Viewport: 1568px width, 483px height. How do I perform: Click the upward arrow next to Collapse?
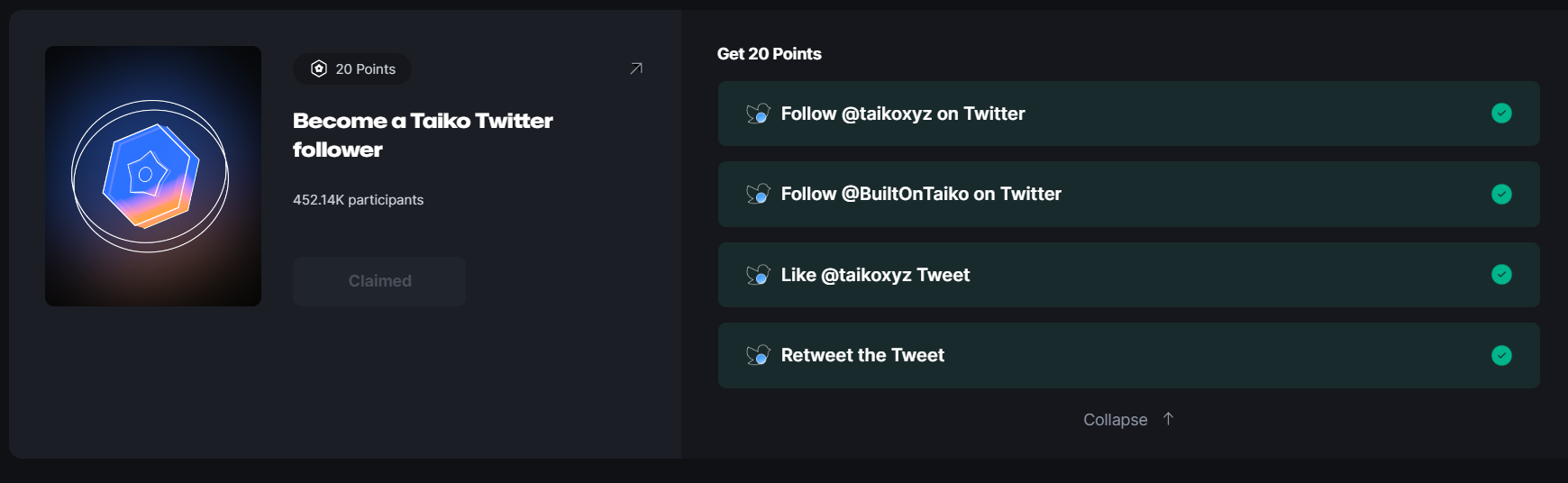click(x=1168, y=419)
